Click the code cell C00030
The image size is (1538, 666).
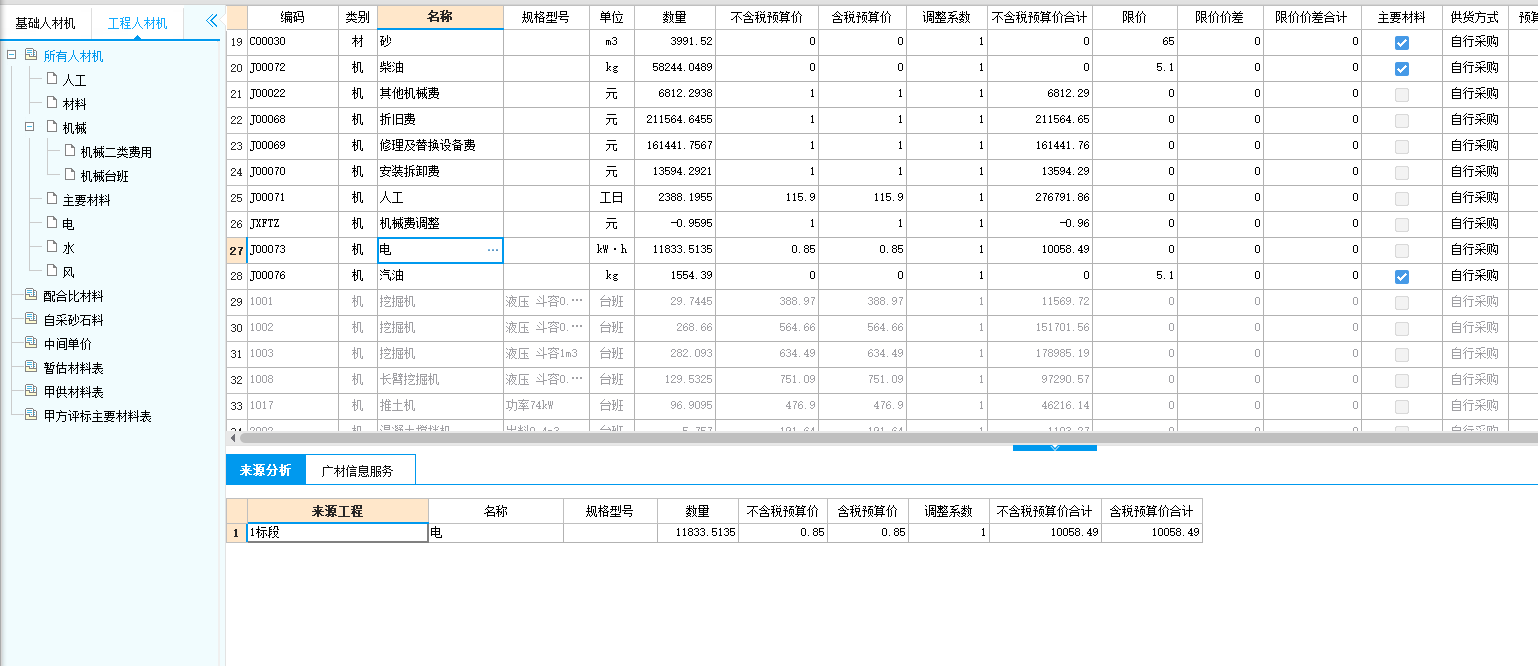(x=292, y=43)
